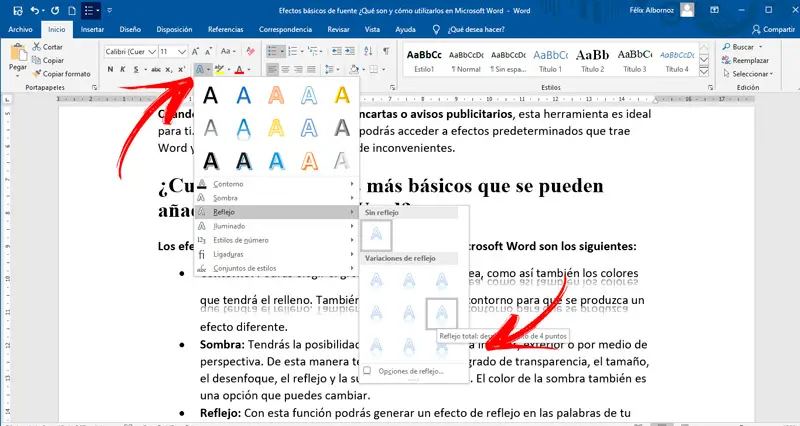Undo the last action
The width and height of the screenshot is (800, 426).
point(35,10)
